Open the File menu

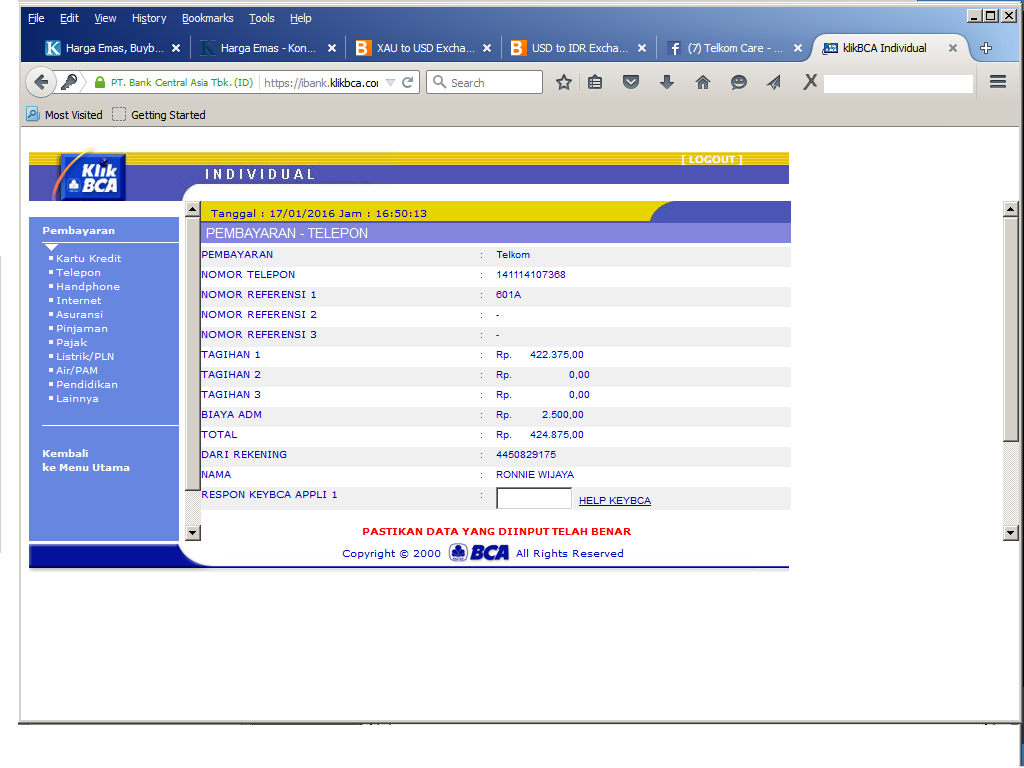(37, 18)
